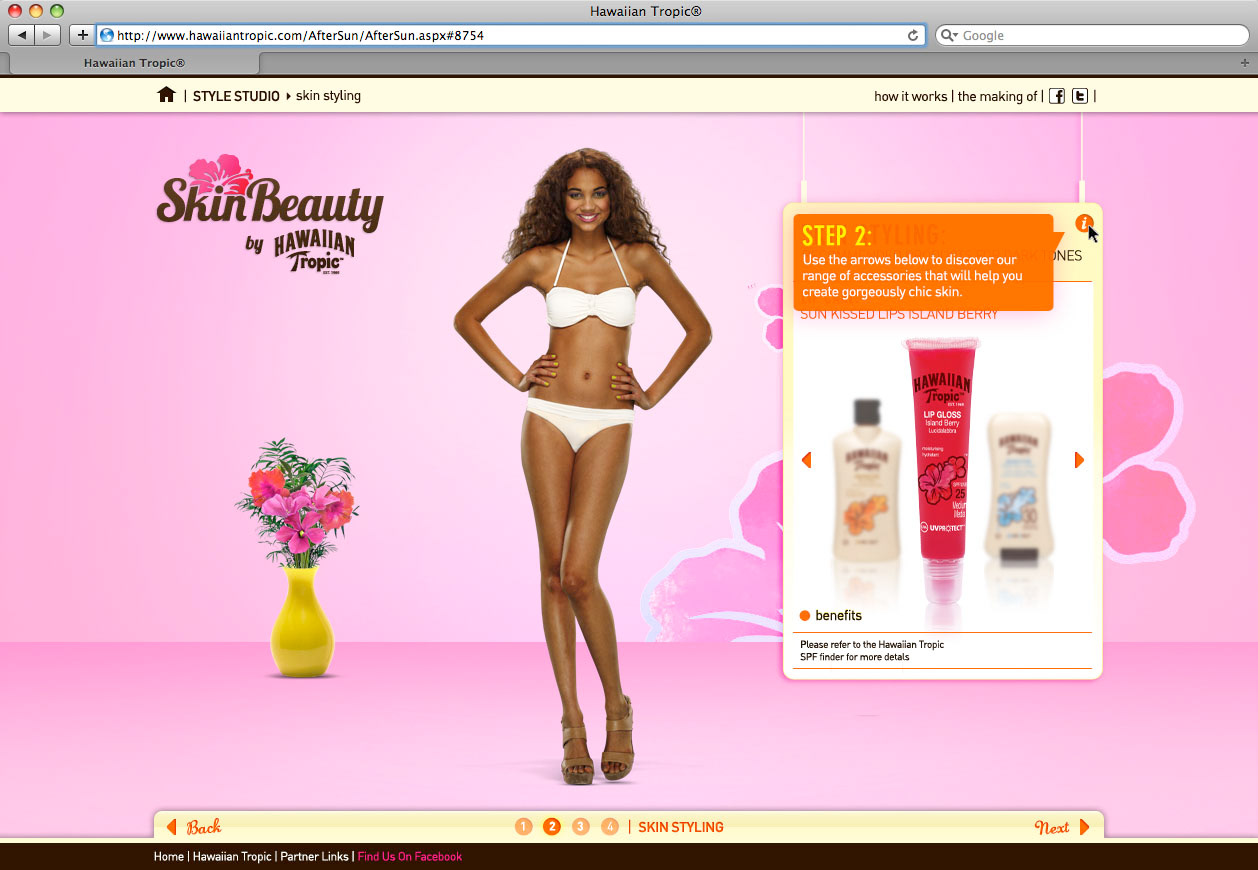Click the Google search magnifier icon

click(949, 35)
